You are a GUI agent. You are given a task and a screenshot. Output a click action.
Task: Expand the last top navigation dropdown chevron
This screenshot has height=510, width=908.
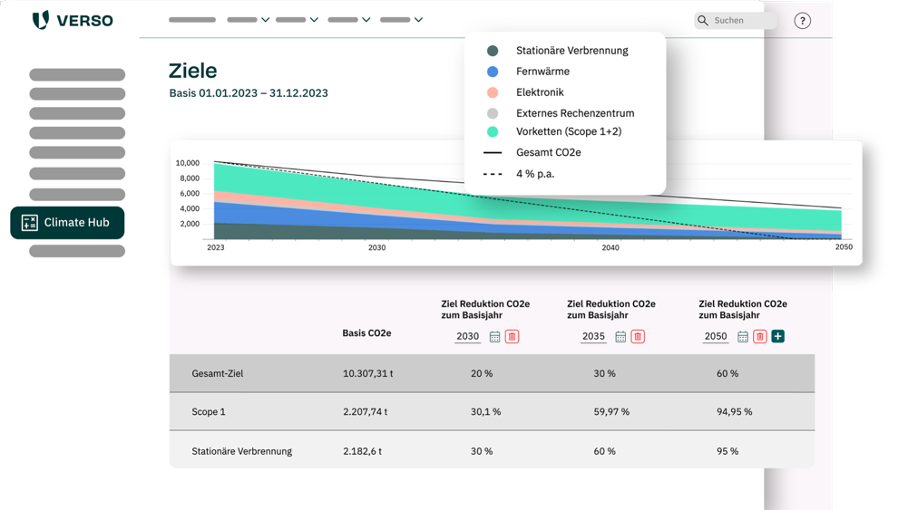tap(418, 20)
